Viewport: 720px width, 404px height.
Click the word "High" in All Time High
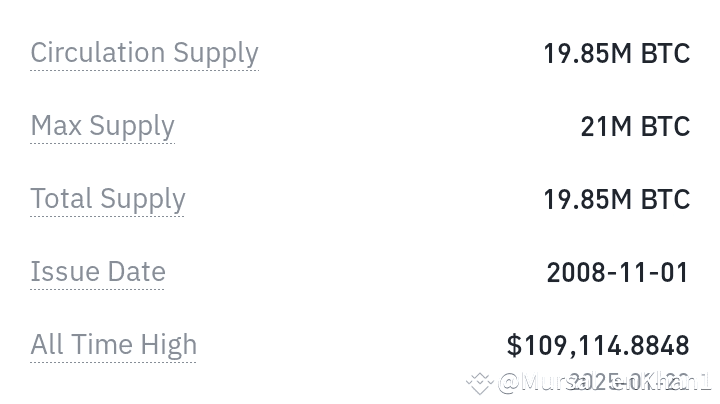pos(168,345)
